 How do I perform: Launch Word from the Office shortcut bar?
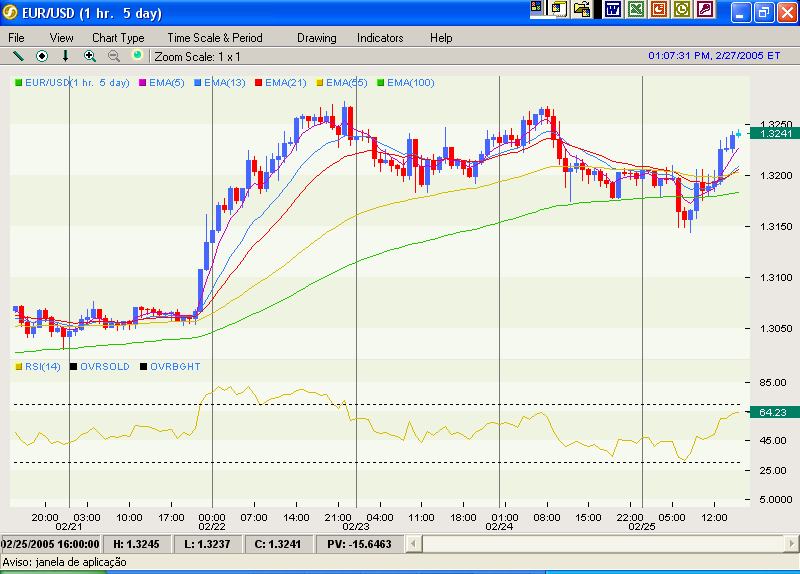pyautogui.click(x=612, y=9)
